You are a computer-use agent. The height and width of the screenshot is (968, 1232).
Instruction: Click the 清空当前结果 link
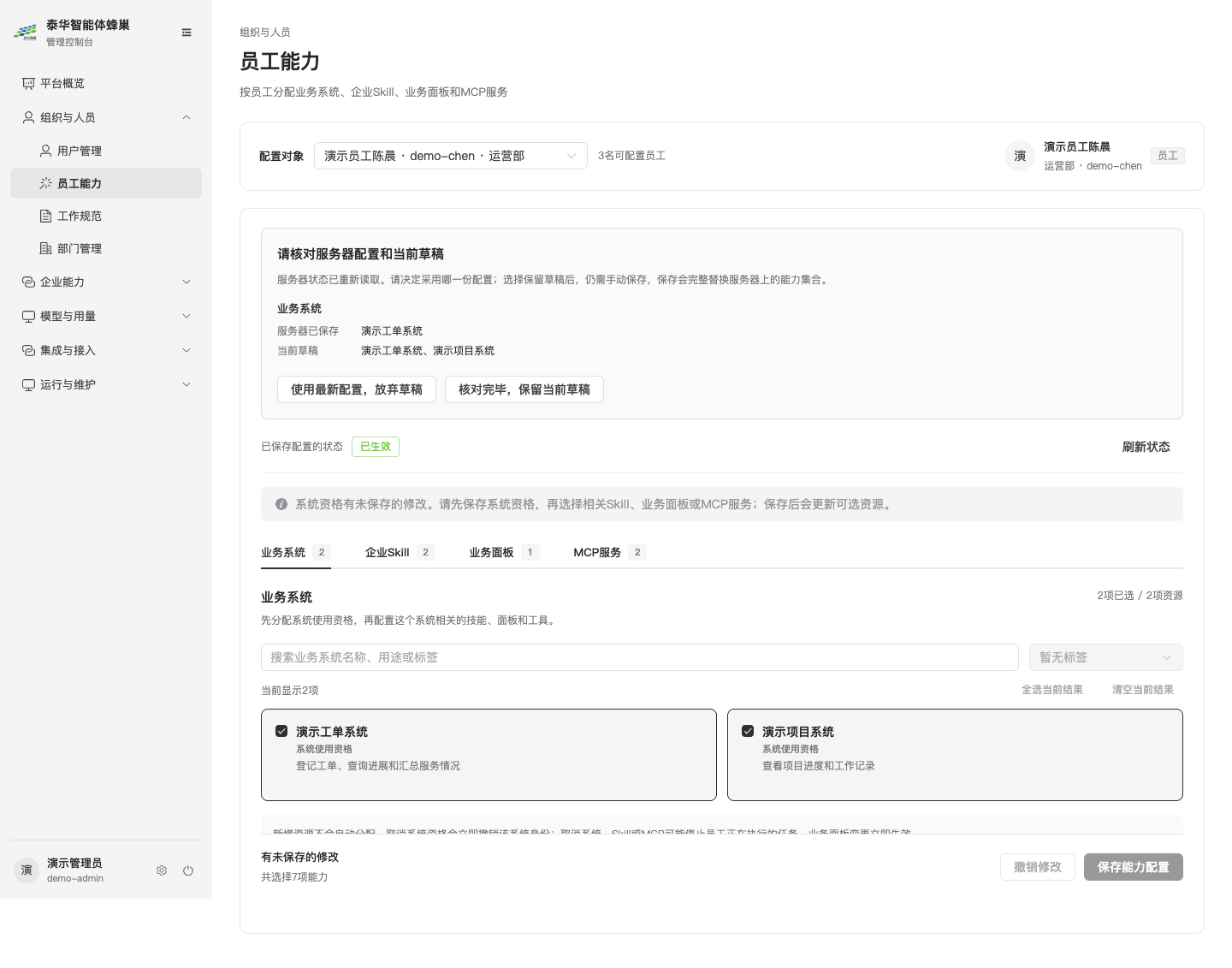[1143, 690]
